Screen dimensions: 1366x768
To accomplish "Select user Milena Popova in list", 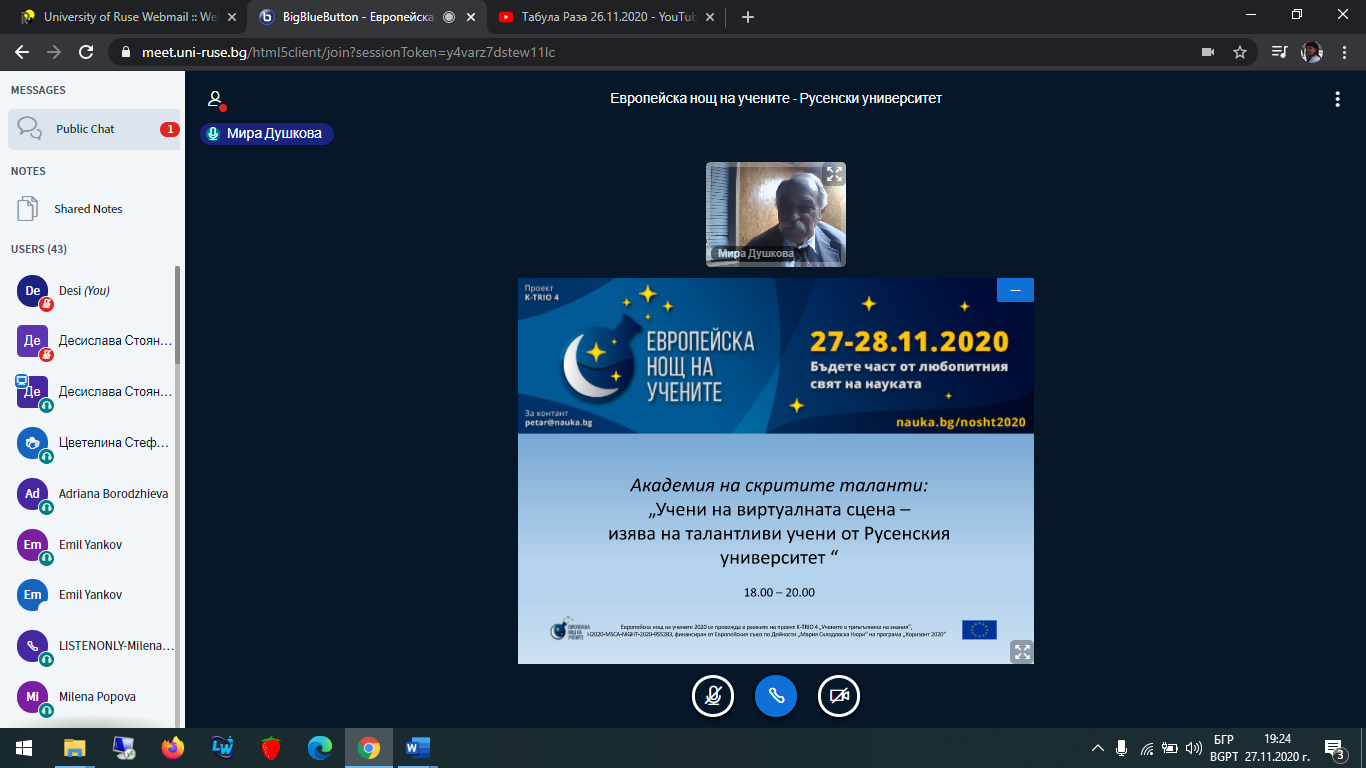I will pyautogui.click(x=97, y=697).
